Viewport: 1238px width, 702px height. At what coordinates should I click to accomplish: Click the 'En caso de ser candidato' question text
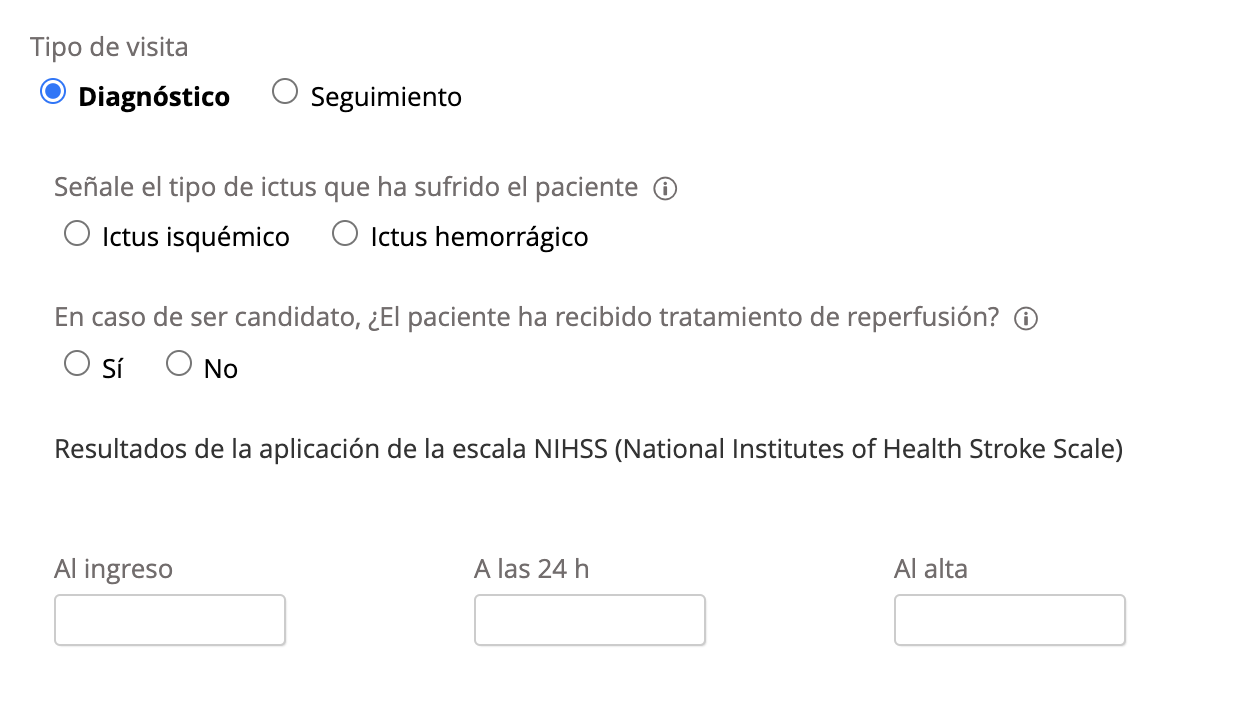pos(527,317)
